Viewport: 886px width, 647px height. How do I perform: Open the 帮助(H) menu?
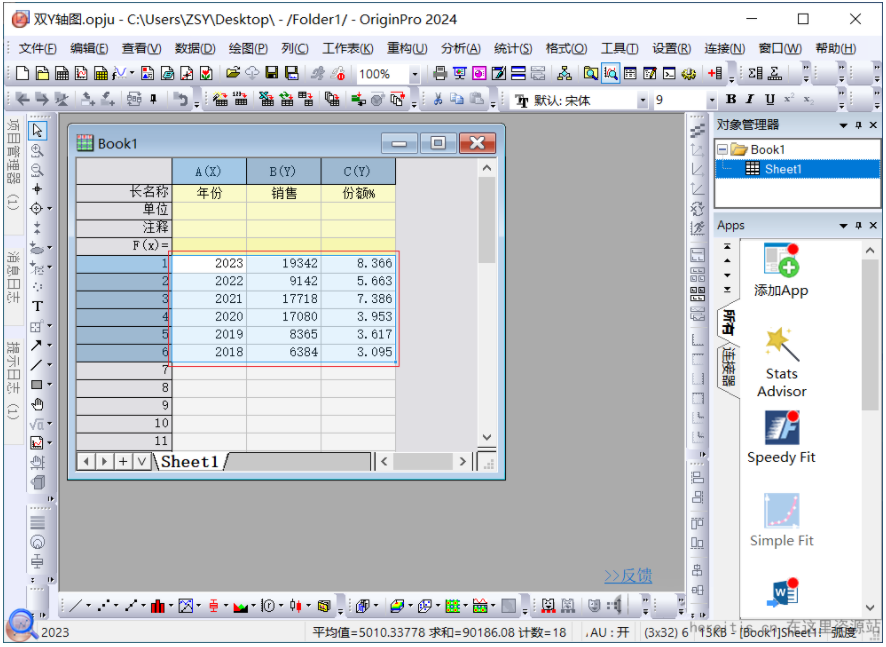click(835, 49)
